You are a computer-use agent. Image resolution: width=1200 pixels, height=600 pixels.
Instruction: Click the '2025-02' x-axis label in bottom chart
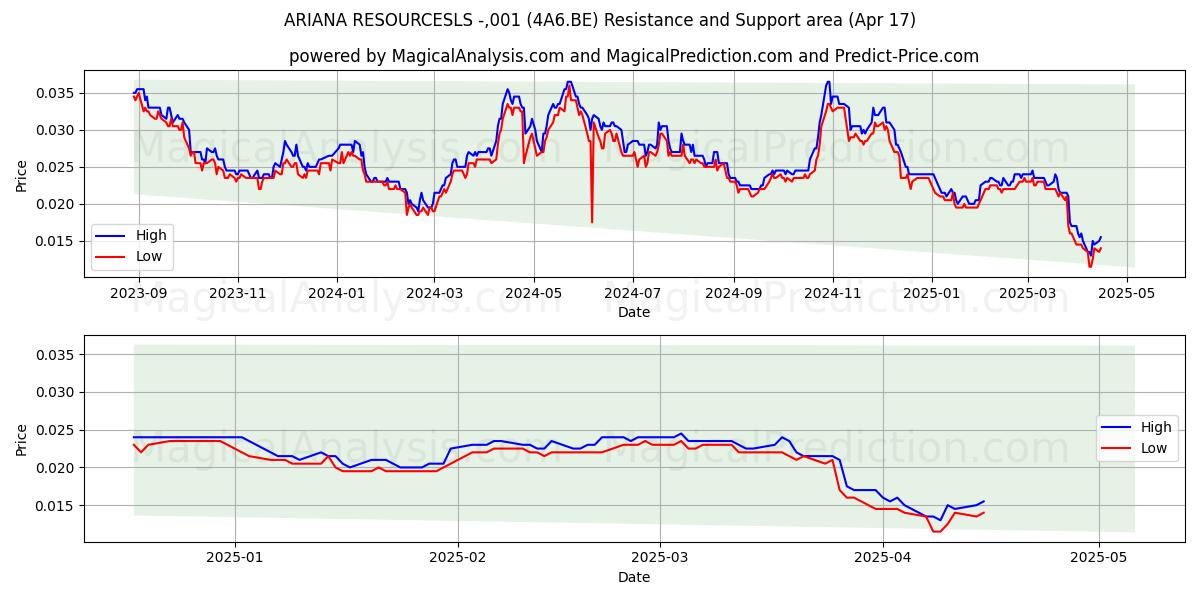pos(458,557)
